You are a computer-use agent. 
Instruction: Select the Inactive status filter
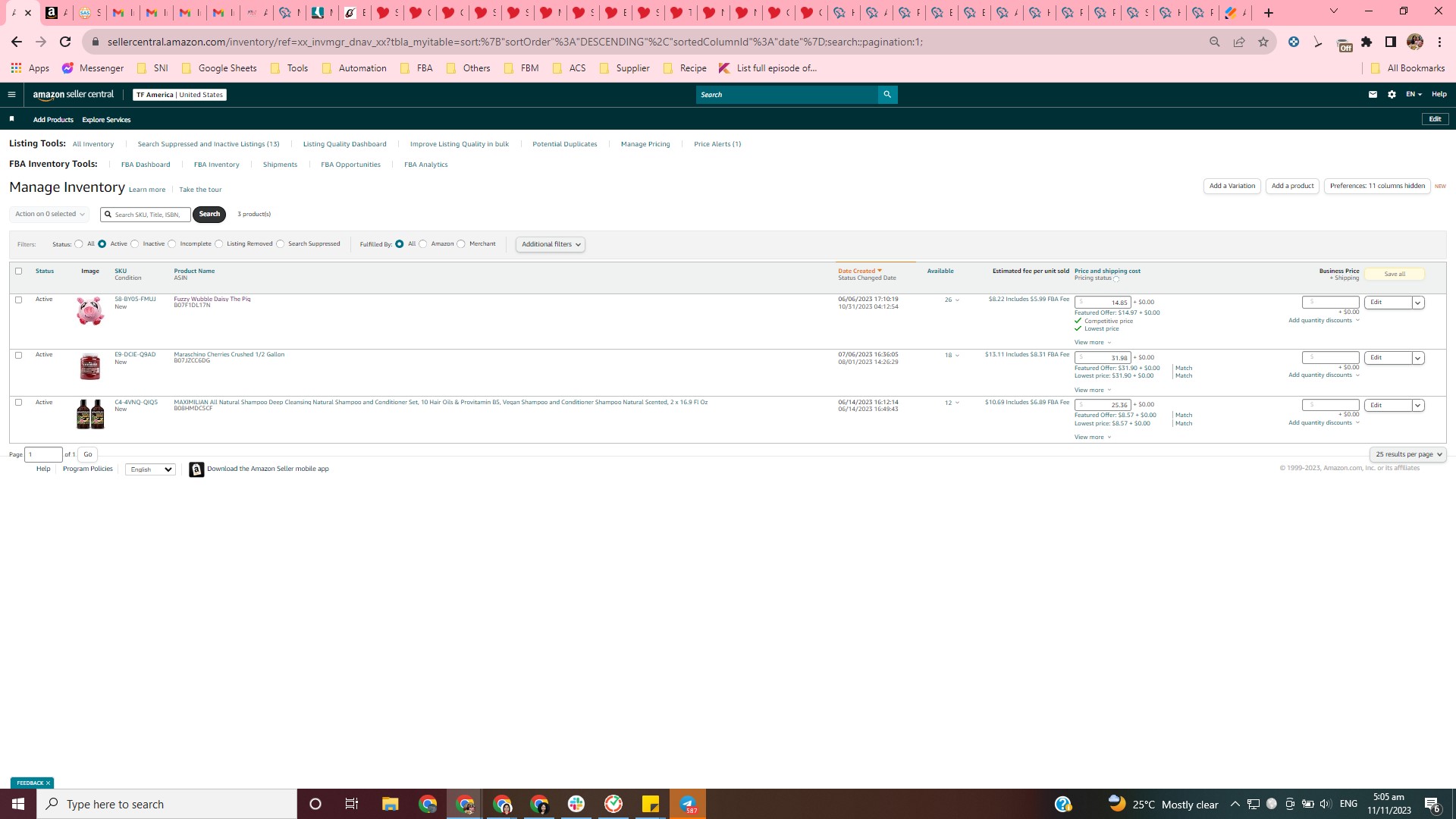(135, 244)
